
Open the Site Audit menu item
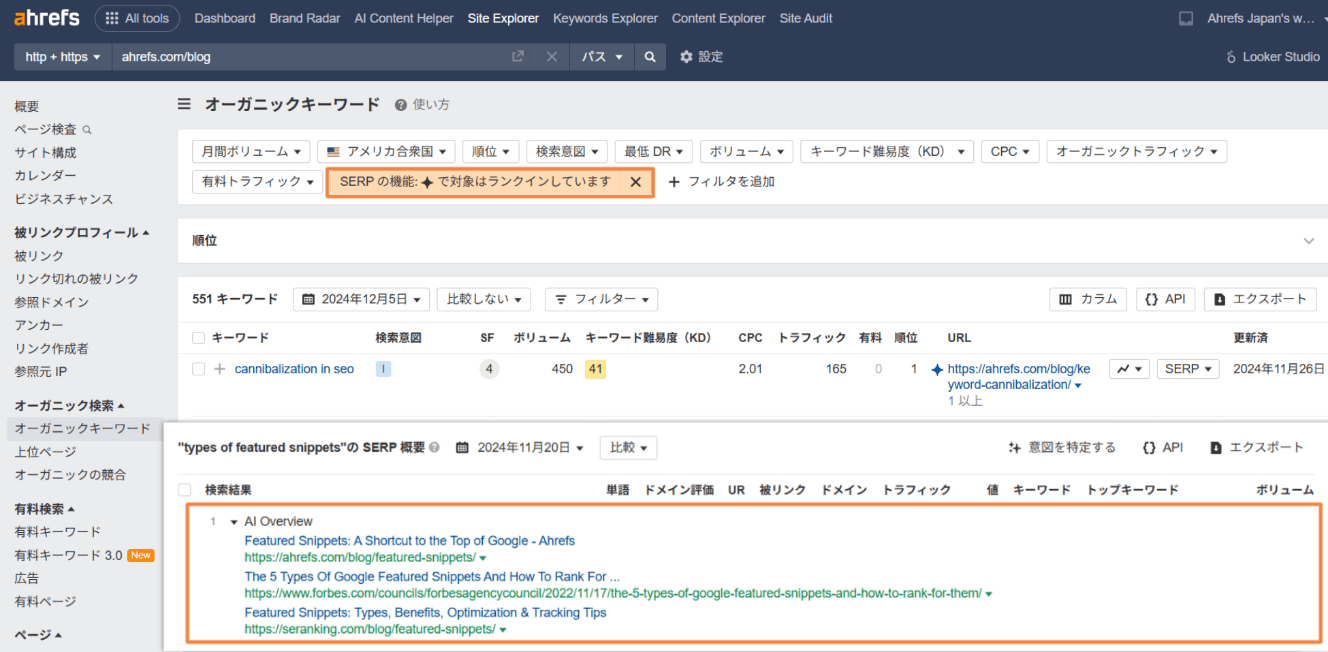pos(805,17)
